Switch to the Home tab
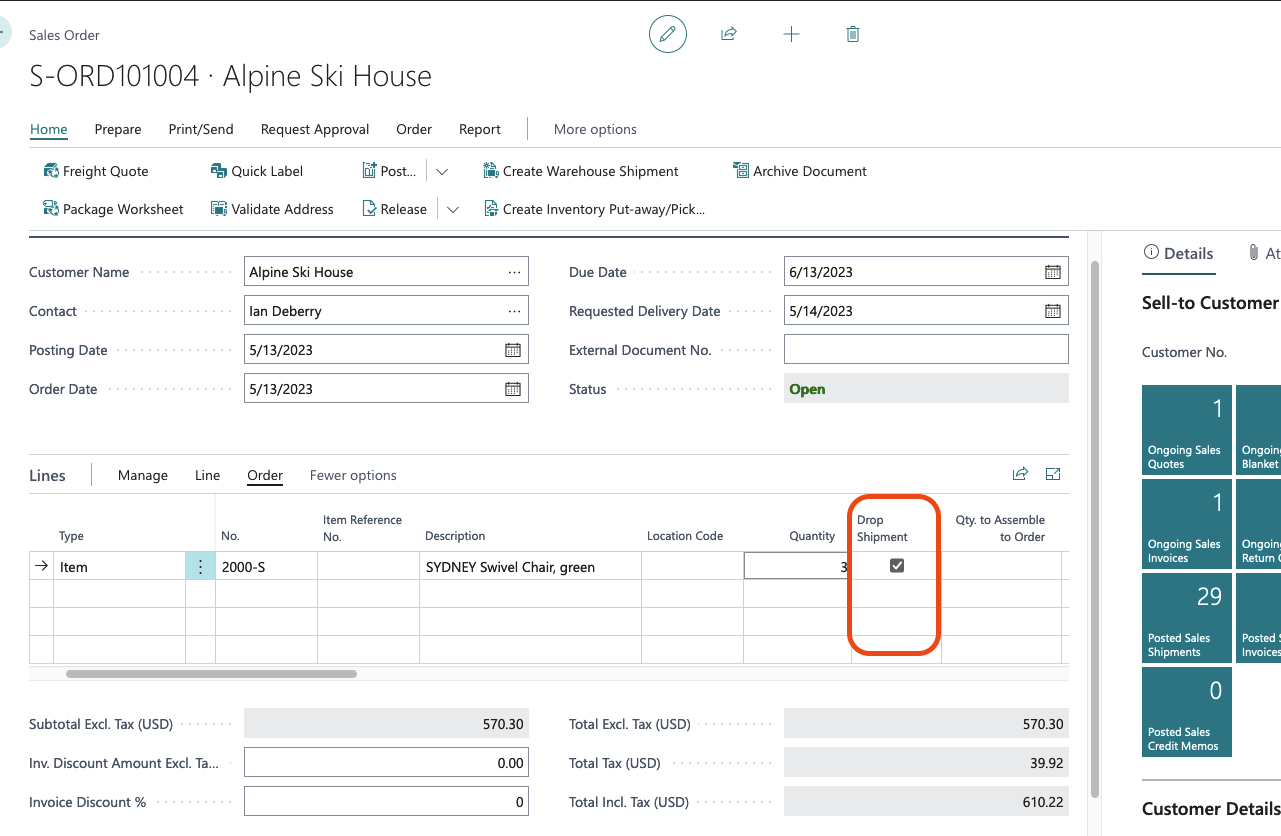Image resolution: width=1281 pixels, height=836 pixels. (49, 129)
